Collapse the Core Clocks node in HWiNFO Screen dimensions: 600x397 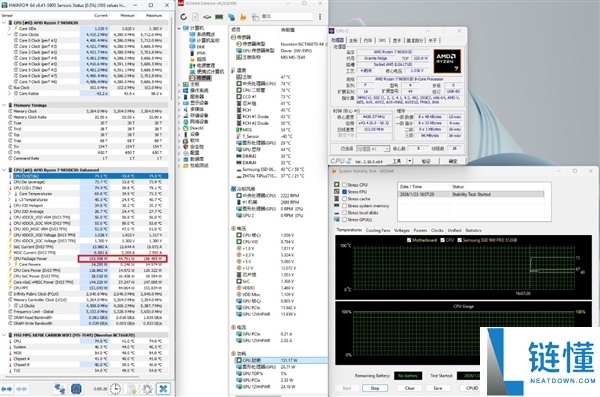(x=10, y=34)
